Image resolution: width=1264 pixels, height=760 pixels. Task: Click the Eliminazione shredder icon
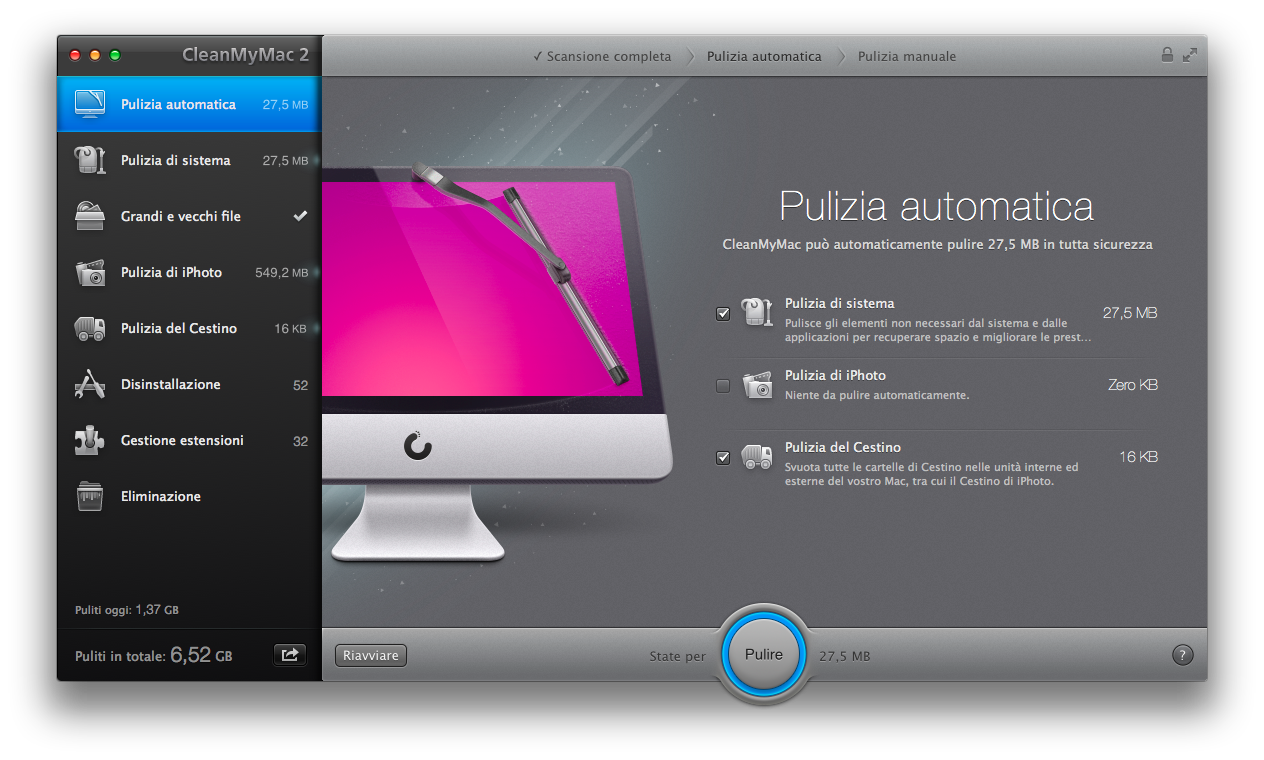tap(90, 496)
